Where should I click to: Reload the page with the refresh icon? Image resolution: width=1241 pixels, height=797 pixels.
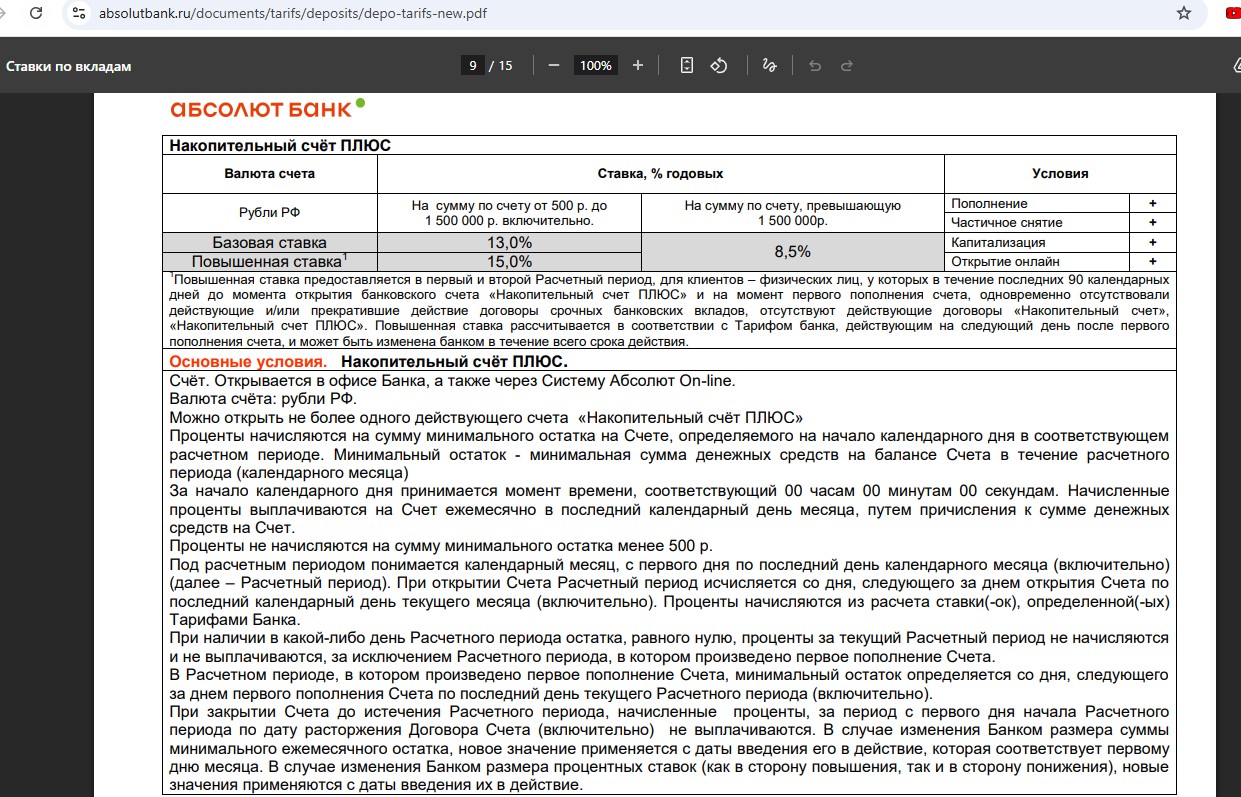point(36,14)
